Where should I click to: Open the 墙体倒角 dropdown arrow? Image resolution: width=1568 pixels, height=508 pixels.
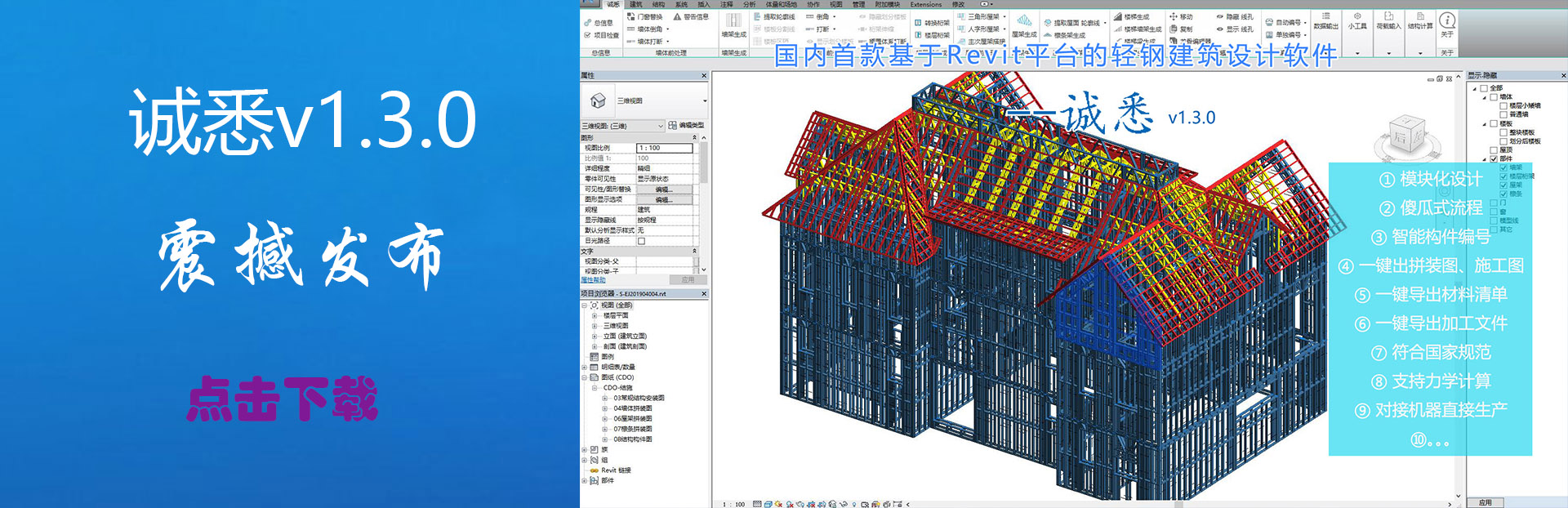(x=667, y=29)
